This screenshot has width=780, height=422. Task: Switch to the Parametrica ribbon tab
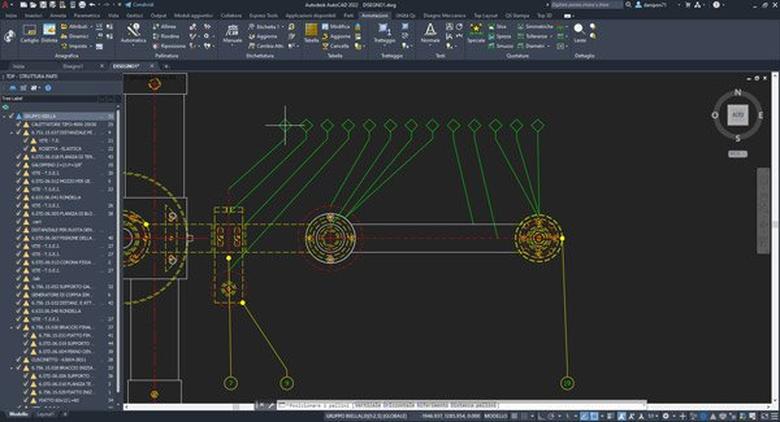(87, 16)
